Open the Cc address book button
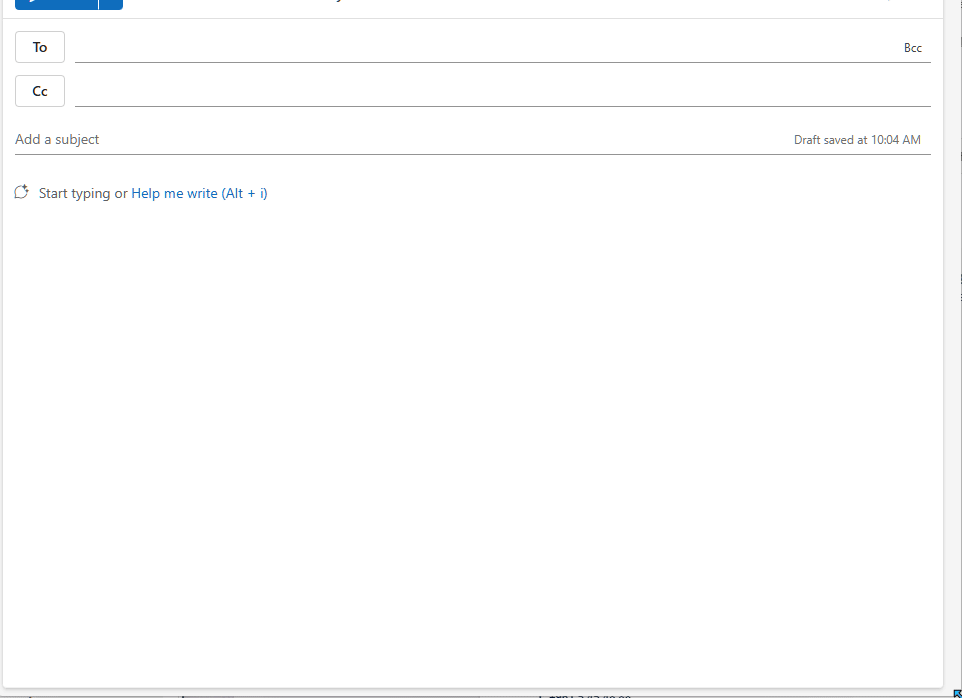 40,91
